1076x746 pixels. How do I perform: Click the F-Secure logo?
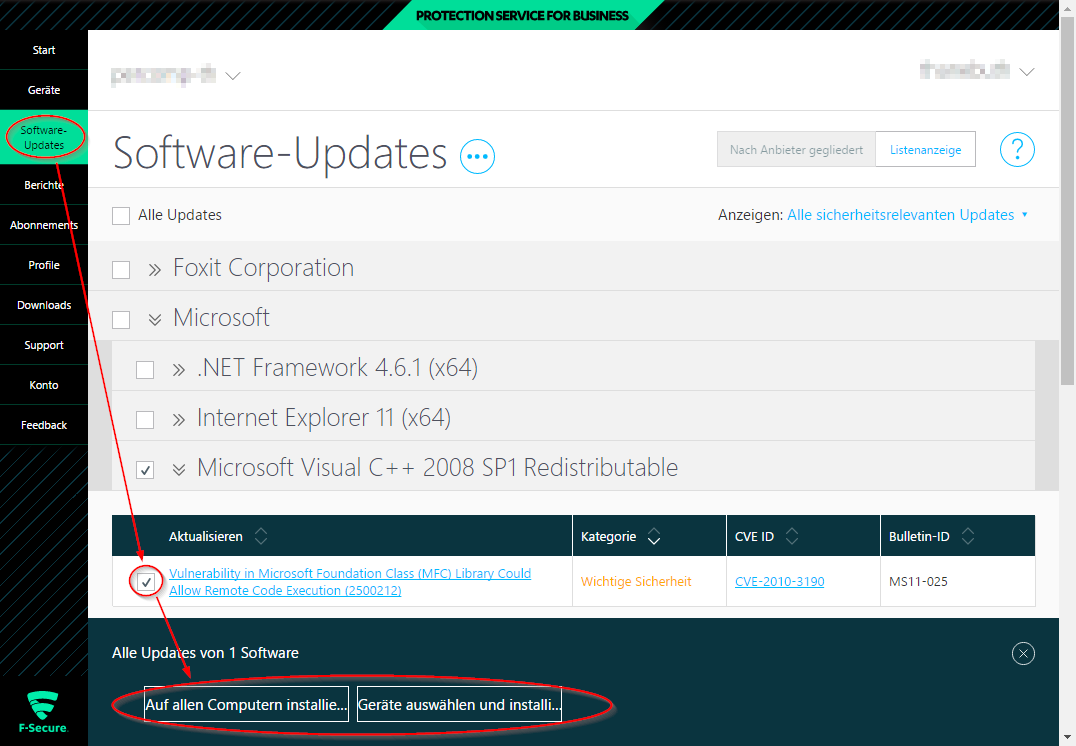[x=43, y=712]
